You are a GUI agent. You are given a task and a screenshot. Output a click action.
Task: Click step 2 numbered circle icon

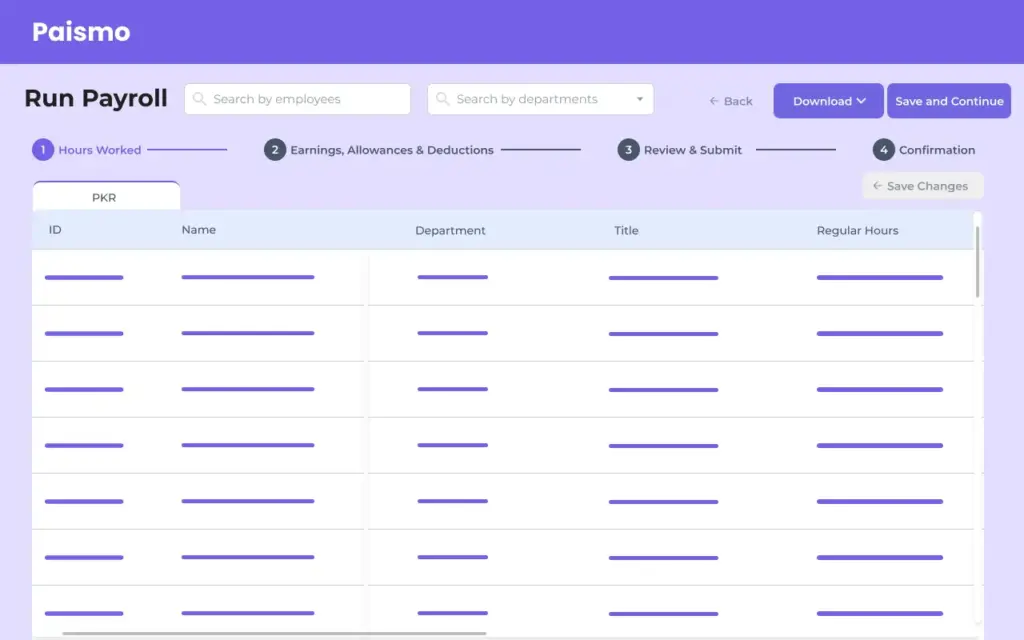274,149
